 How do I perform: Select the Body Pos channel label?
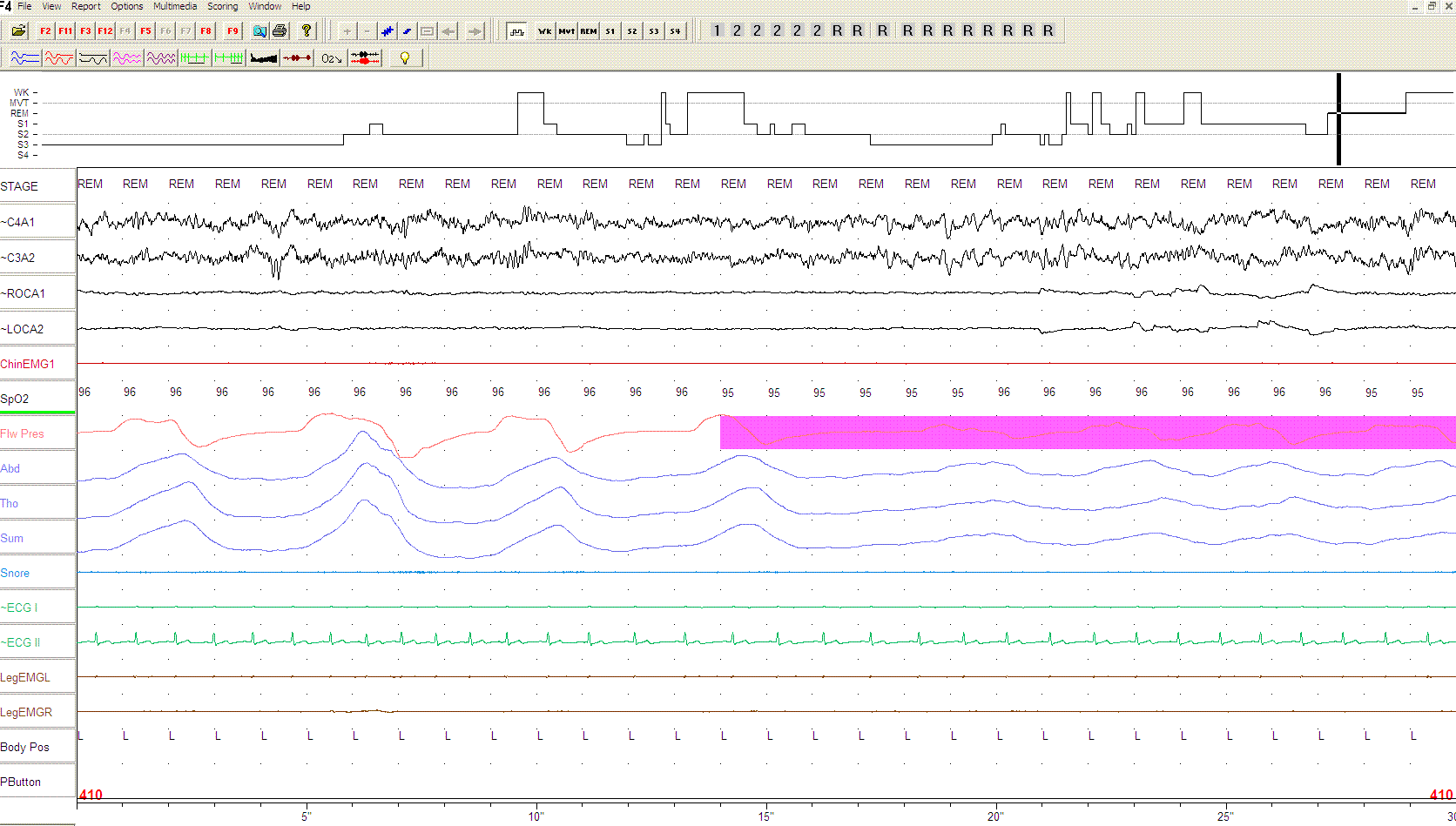pyautogui.click(x=37, y=747)
